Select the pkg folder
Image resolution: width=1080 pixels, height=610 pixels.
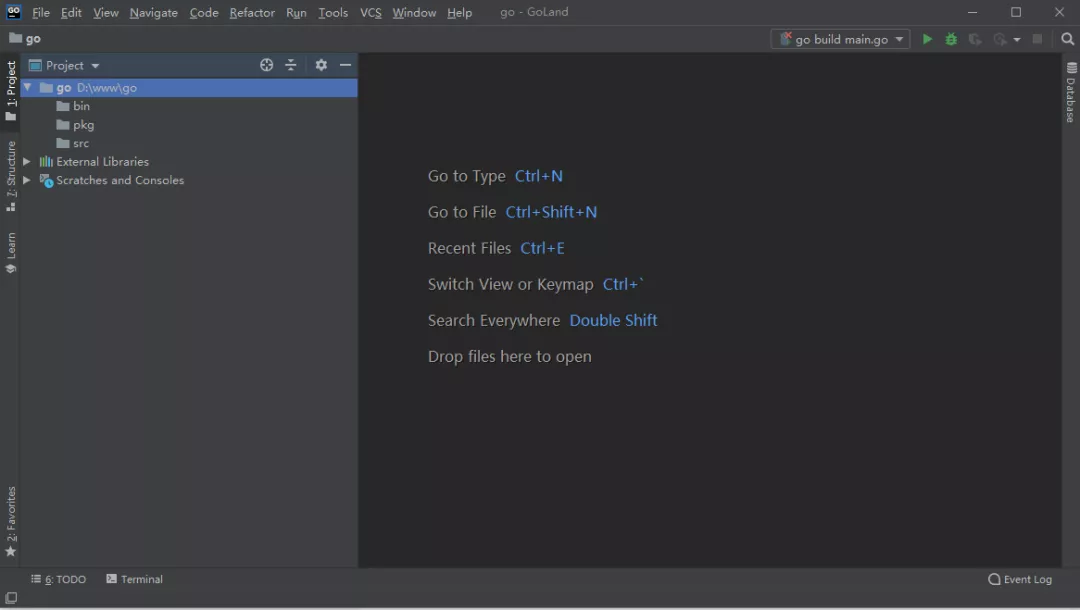pyautogui.click(x=75, y=125)
